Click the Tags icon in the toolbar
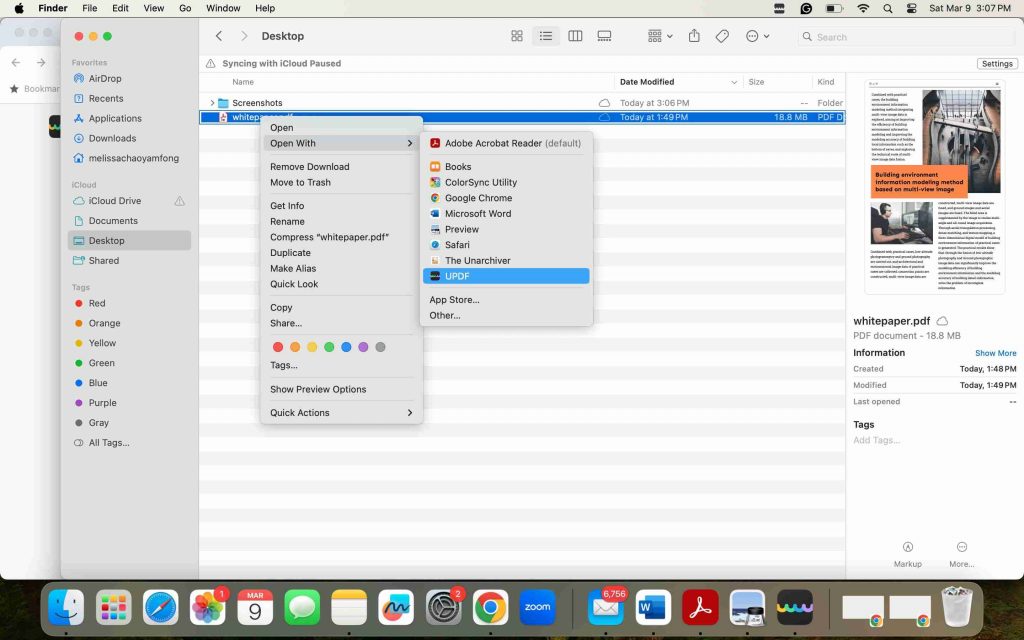The width and height of the screenshot is (1024, 640). [x=722, y=35]
